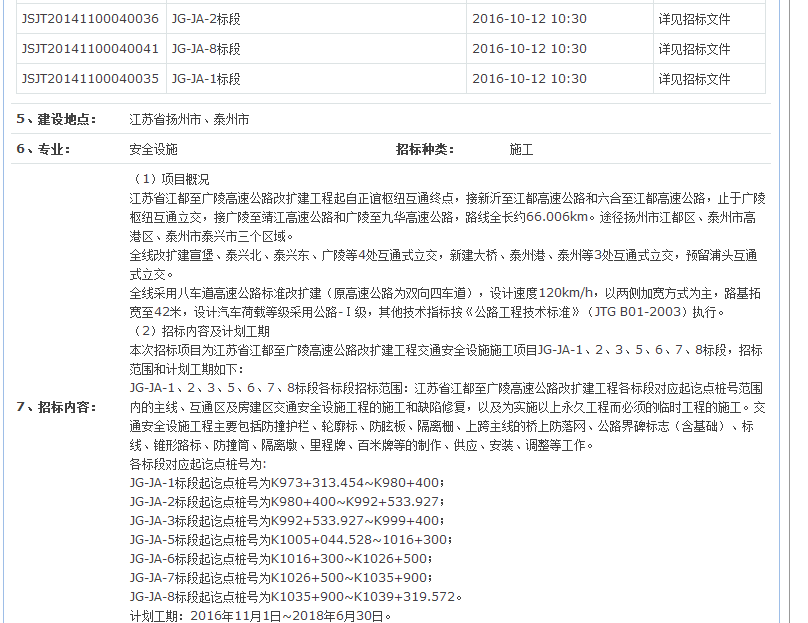
Task: Click the 计划工期 date range line
Action: (x=260, y=616)
